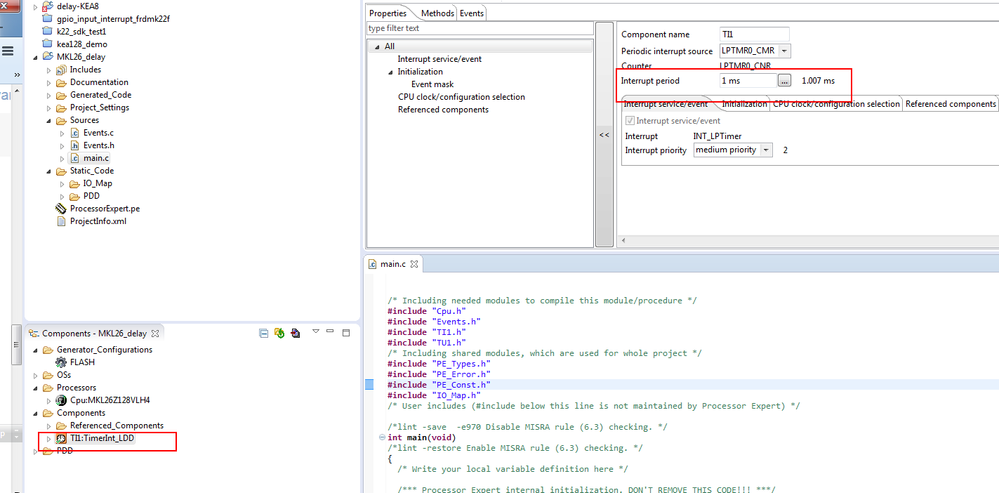Fold the int main(void) function in the editor
The height and width of the screenshot is (493, 999).
tap(382, 438)
